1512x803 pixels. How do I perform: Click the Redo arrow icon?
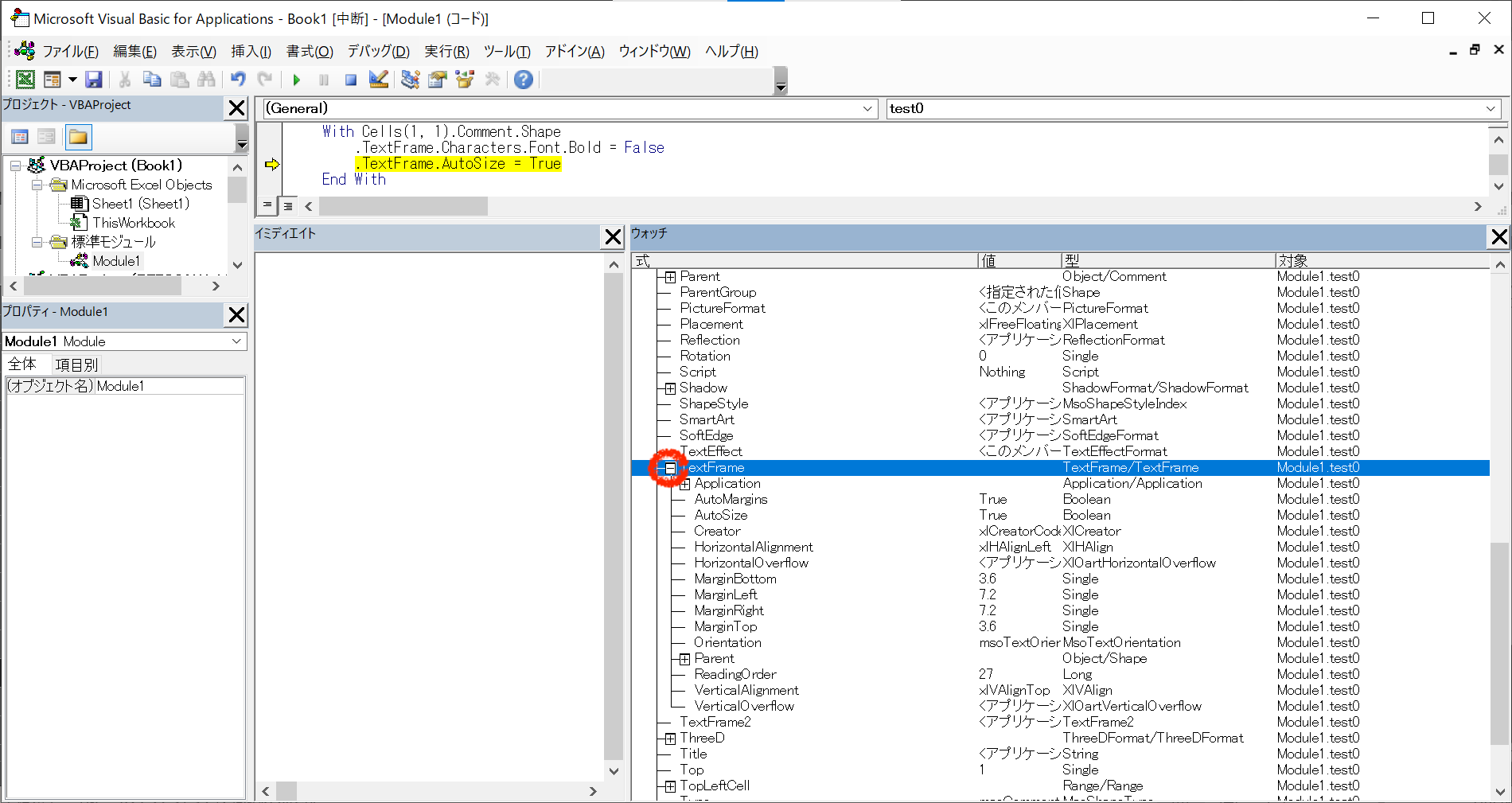[x=265, y=79]
